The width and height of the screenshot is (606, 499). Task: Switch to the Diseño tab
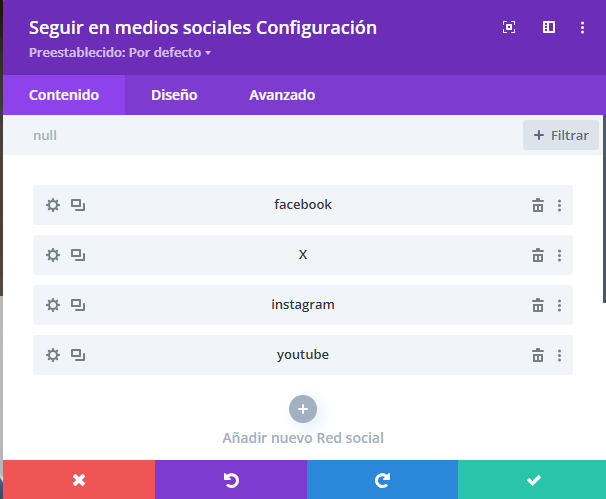pyautogui.click(x=174, y=95)
